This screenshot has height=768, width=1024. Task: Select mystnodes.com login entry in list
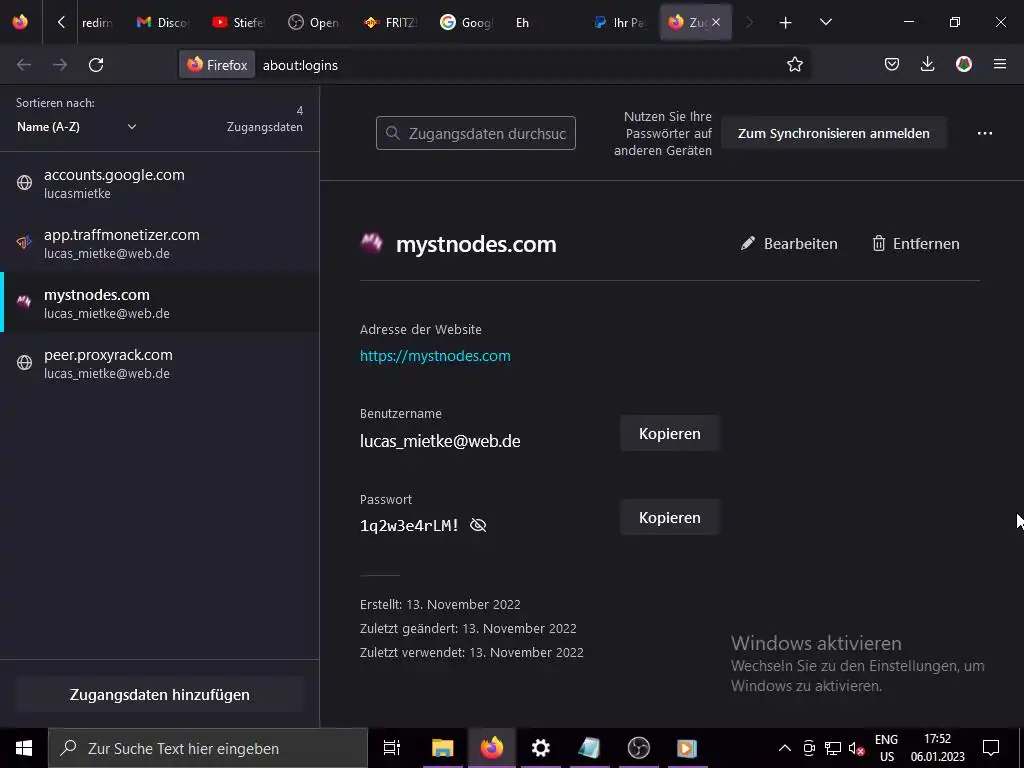coord(159,303)
